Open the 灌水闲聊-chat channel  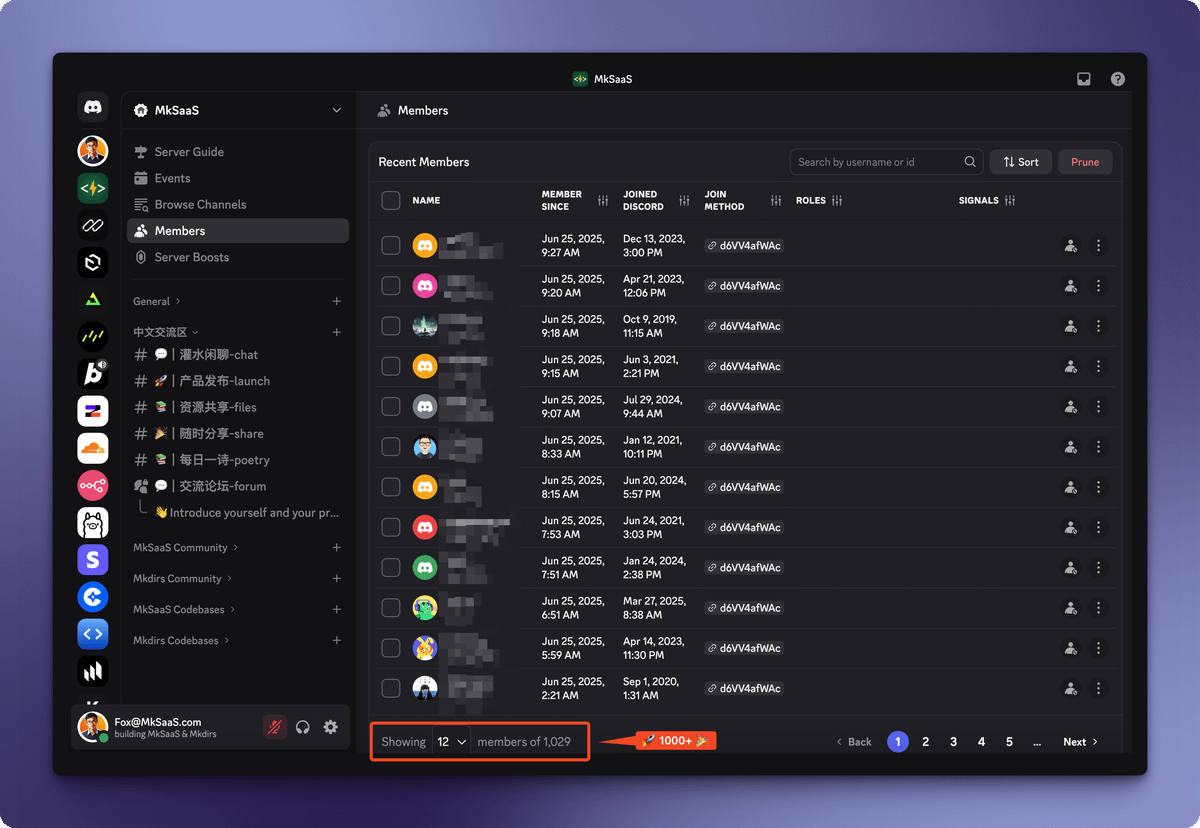tap(238, 355)
